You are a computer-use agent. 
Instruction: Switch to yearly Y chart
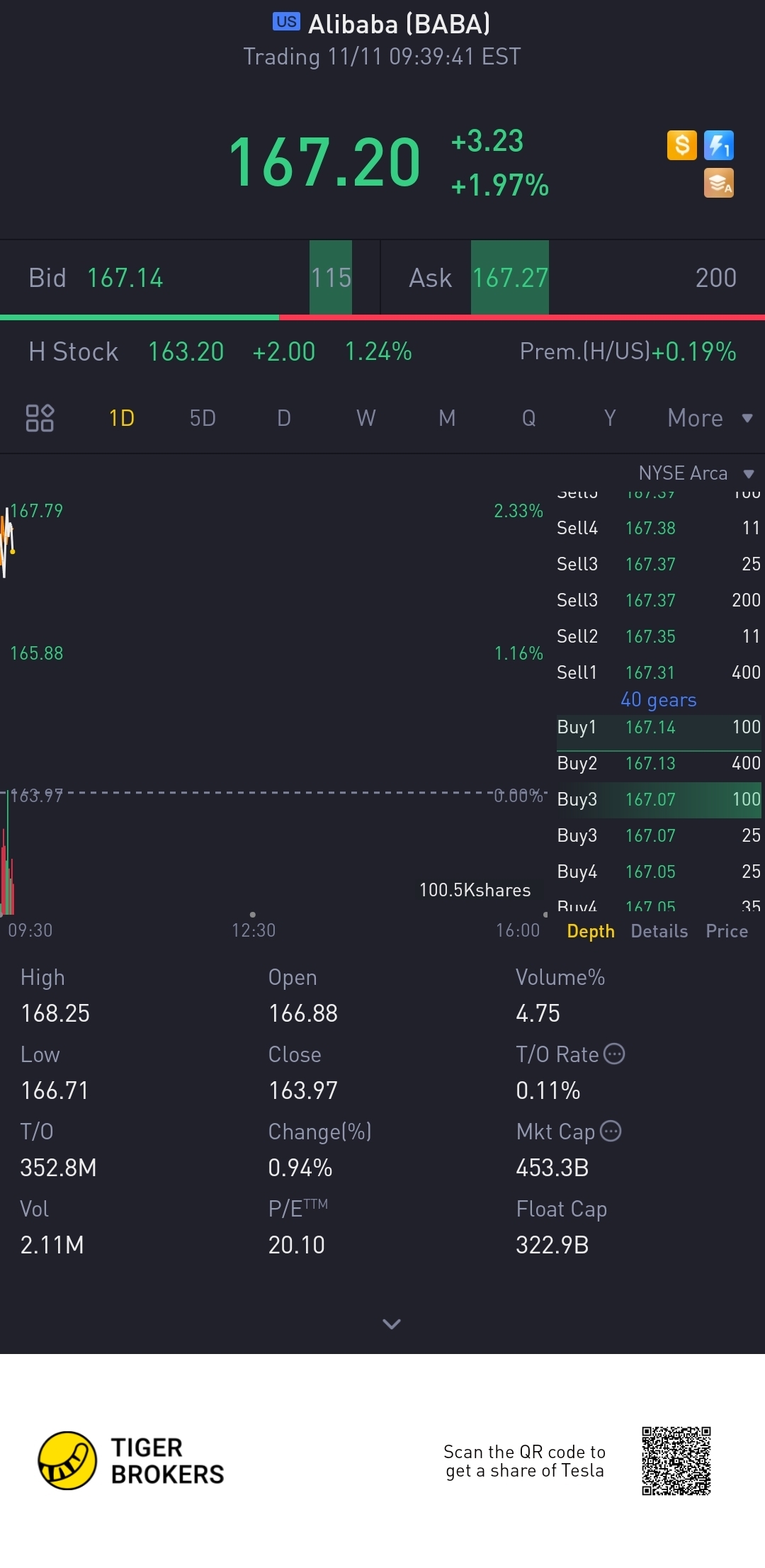point(610,418)
